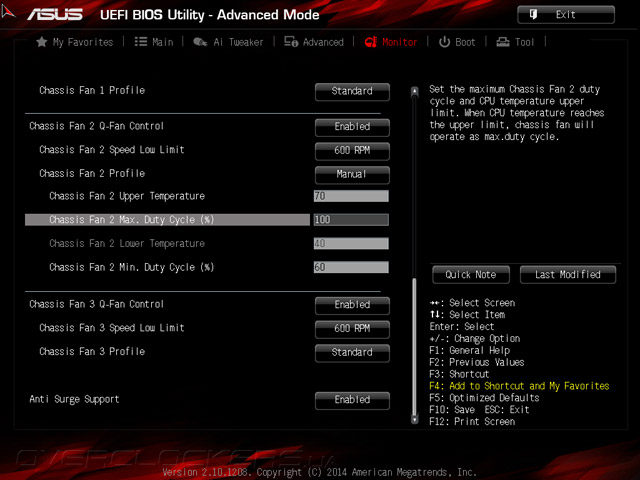640x480 pixels.
Task: Click the scrollbar up arrow
Action: tap(415, 91)
